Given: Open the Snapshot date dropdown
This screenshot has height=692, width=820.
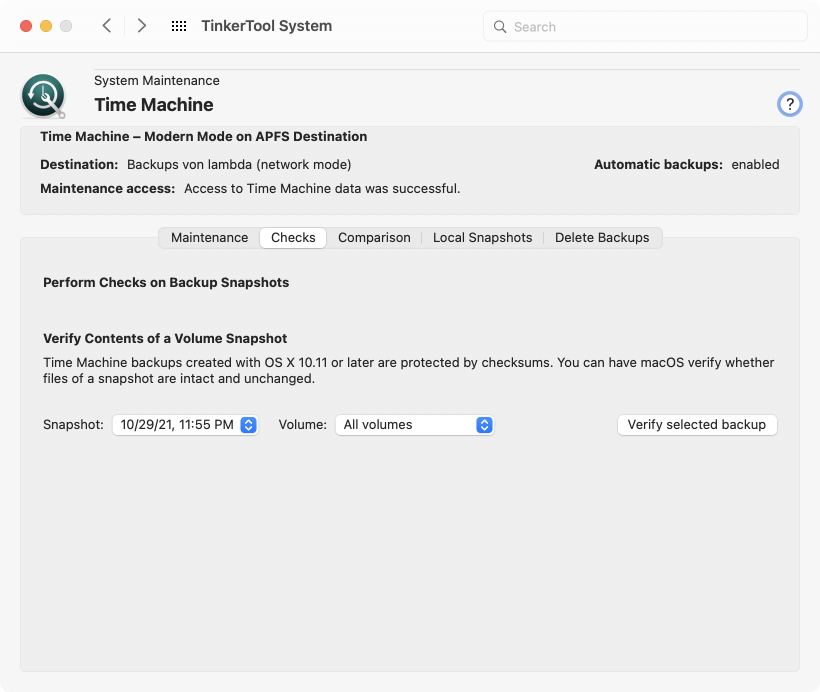Looking at the screenshot, I should [x=186, y=425].
